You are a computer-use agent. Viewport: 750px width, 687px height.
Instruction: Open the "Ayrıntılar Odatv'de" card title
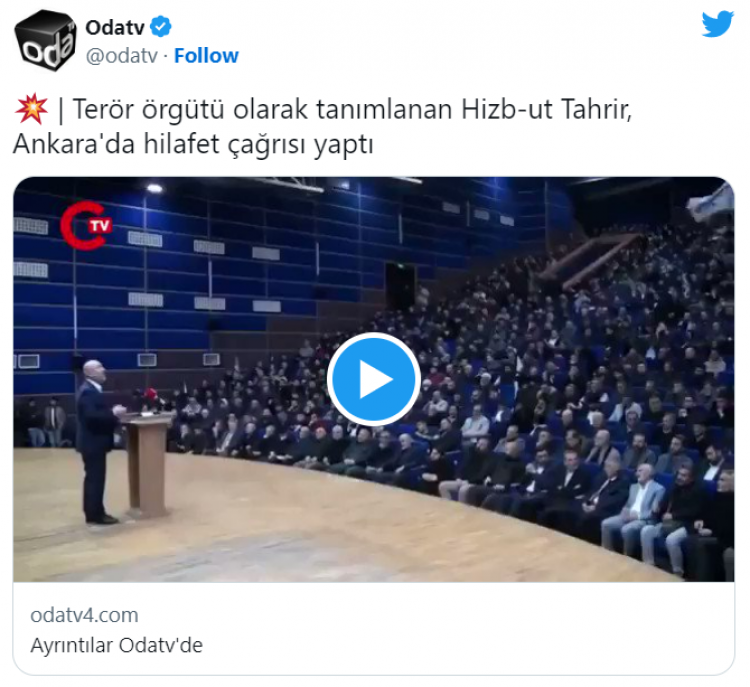(117, 645)
